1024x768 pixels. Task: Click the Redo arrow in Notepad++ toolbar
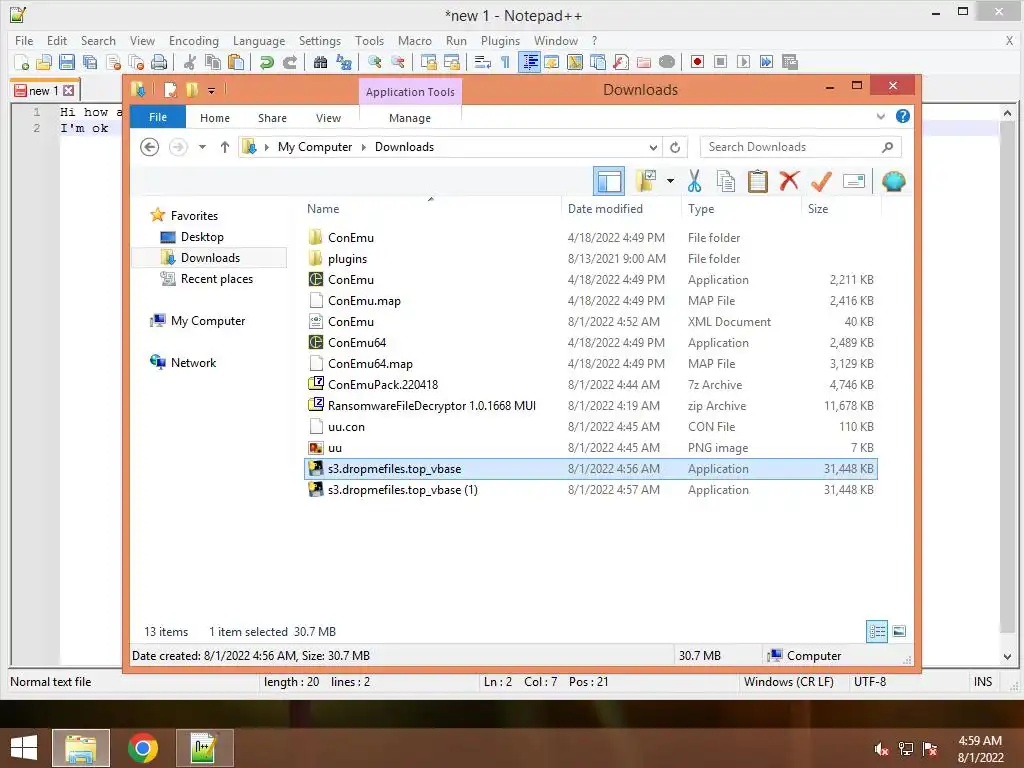289,62
